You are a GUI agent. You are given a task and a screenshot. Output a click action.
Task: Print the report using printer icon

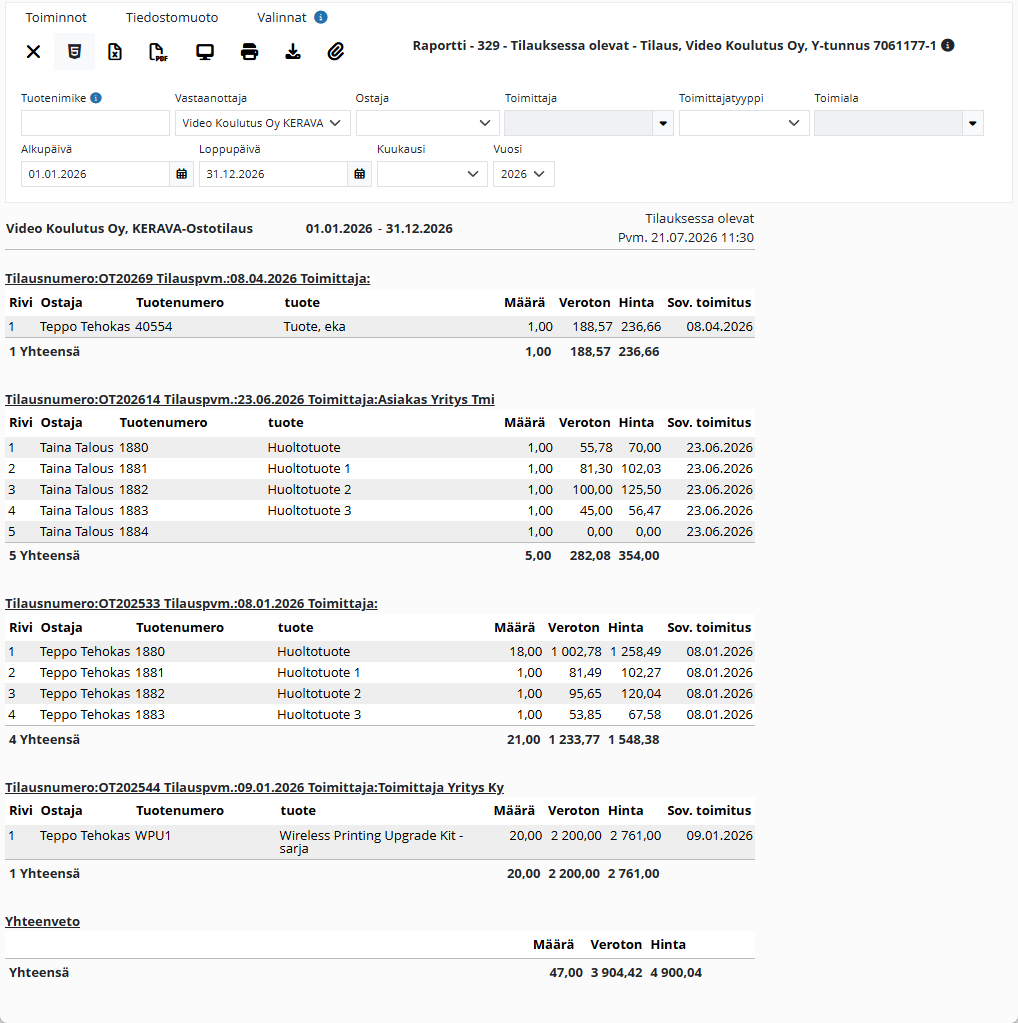click(249, 52)
